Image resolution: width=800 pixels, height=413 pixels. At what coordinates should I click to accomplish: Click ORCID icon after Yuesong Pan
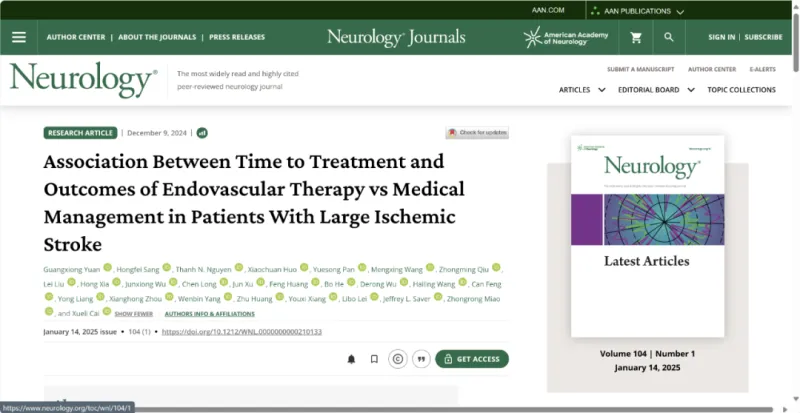(362, 268)
